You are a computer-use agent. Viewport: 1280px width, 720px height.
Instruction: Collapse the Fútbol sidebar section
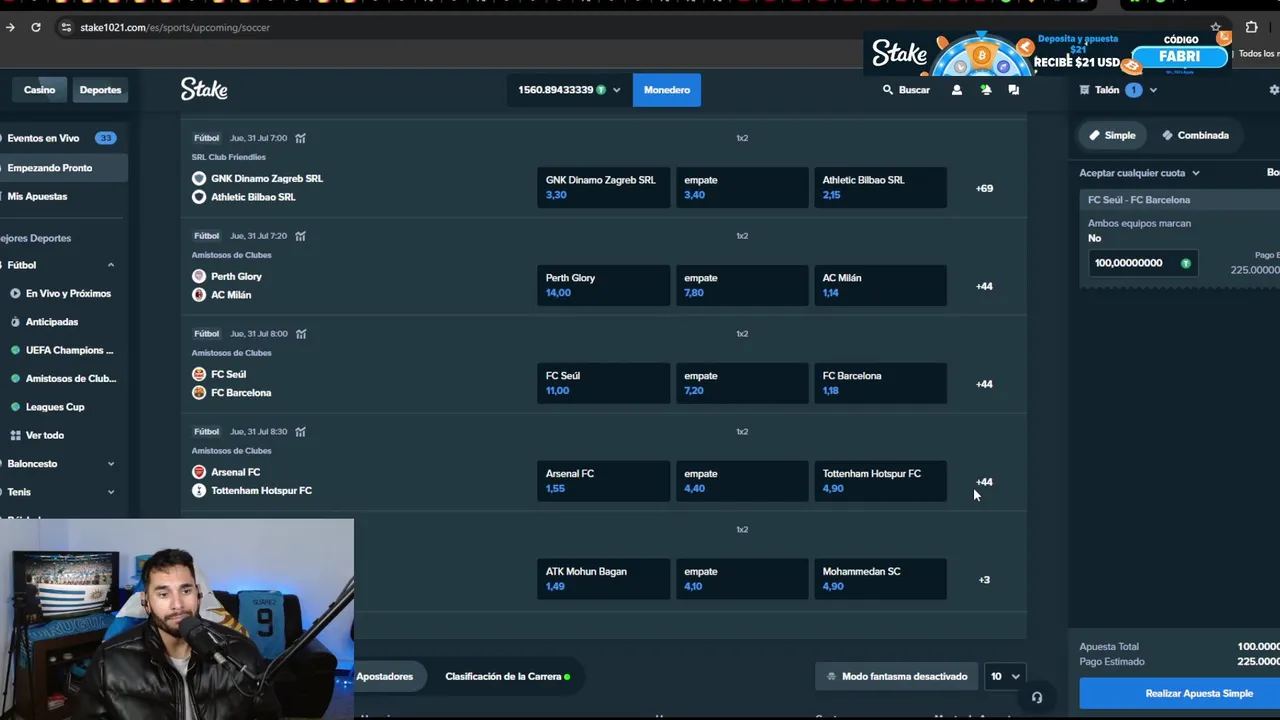tap(111, 265)
